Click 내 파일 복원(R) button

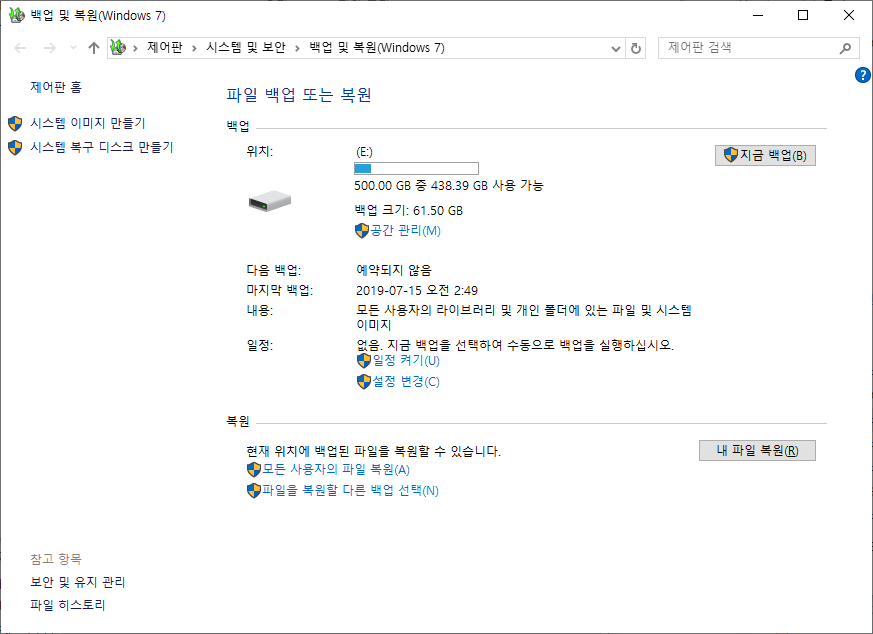click(x=757, y=450)
